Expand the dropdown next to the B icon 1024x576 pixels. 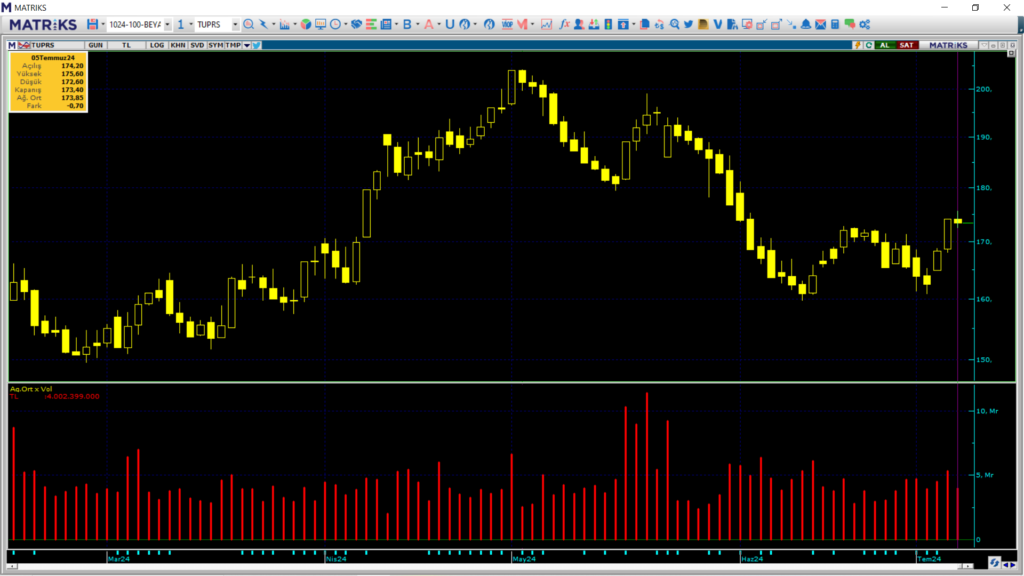coord(417,24)
